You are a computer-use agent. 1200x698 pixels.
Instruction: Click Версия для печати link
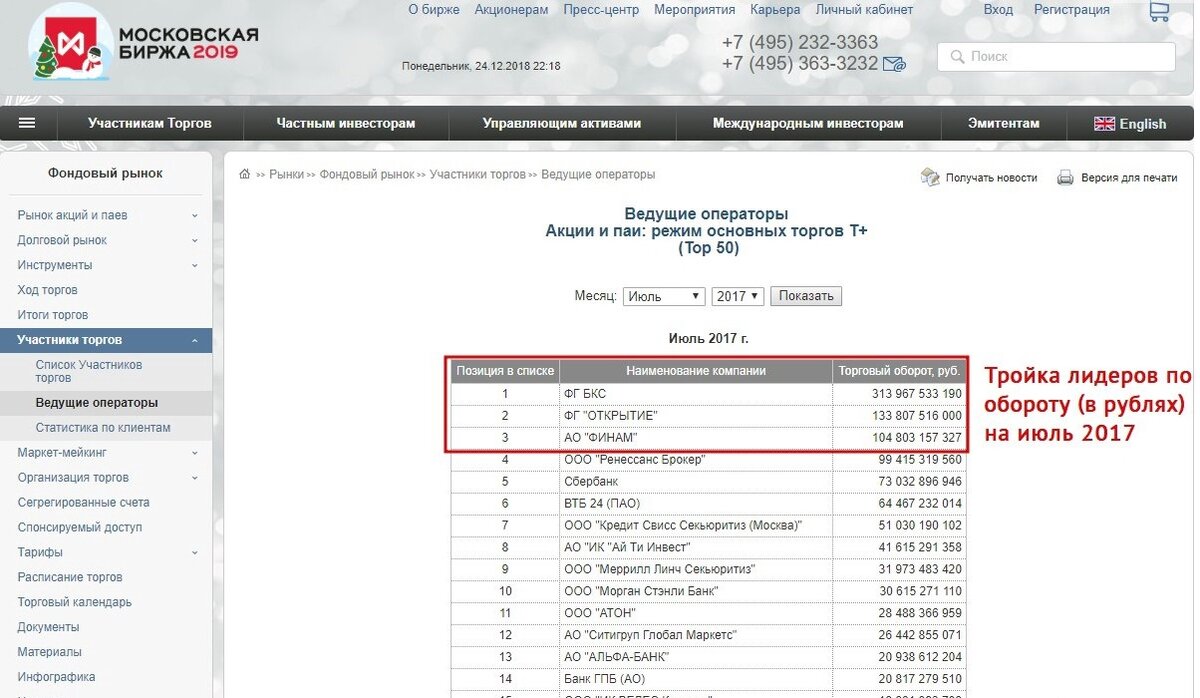pyautogui.click(x=1130, y=178)
